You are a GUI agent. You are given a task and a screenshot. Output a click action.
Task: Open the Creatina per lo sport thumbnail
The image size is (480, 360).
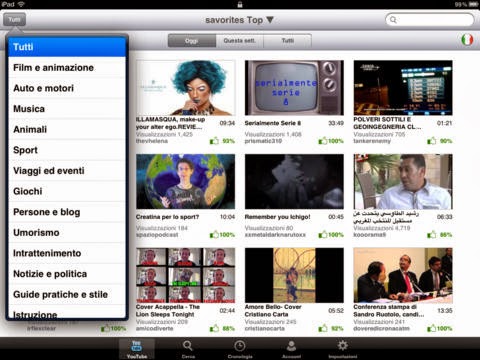185,181
